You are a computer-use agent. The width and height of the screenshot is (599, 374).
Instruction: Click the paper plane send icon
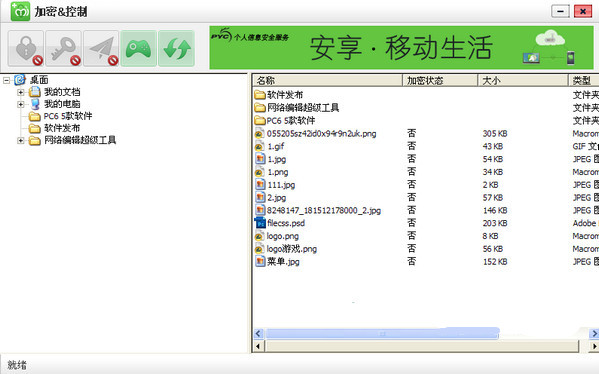[x=101, y=49]
